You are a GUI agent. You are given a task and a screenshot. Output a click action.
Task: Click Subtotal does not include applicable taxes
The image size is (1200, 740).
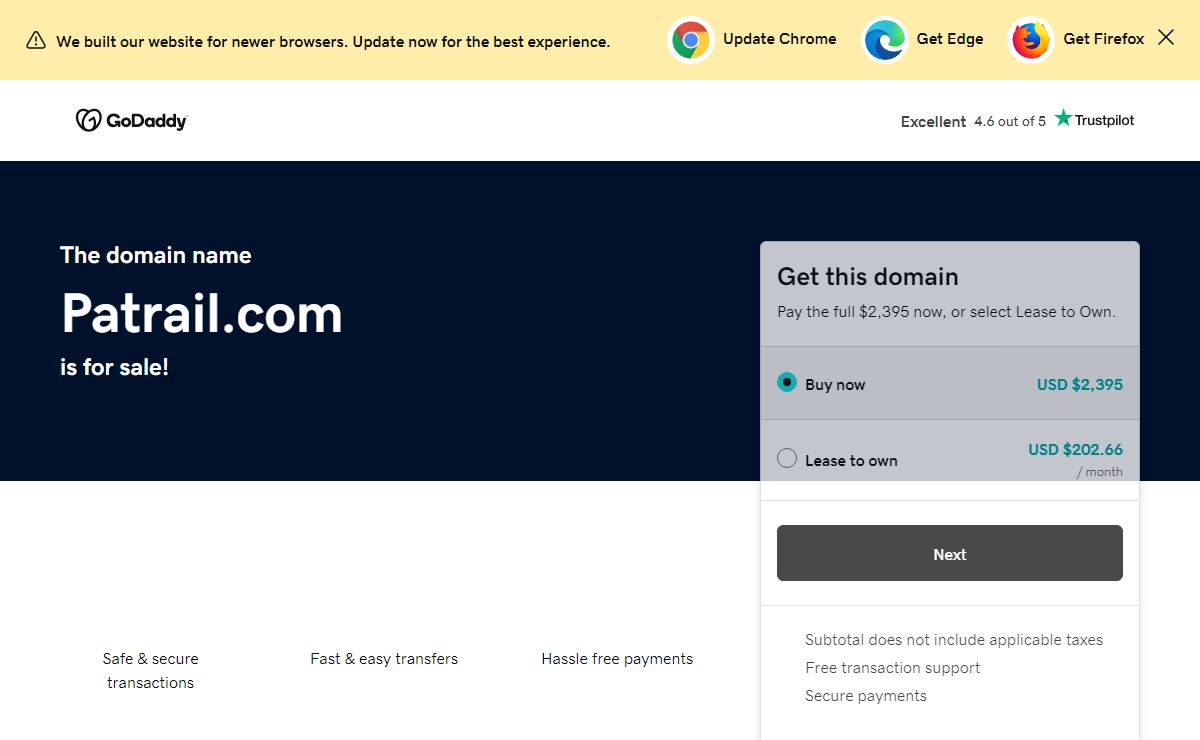coord(954,640)
